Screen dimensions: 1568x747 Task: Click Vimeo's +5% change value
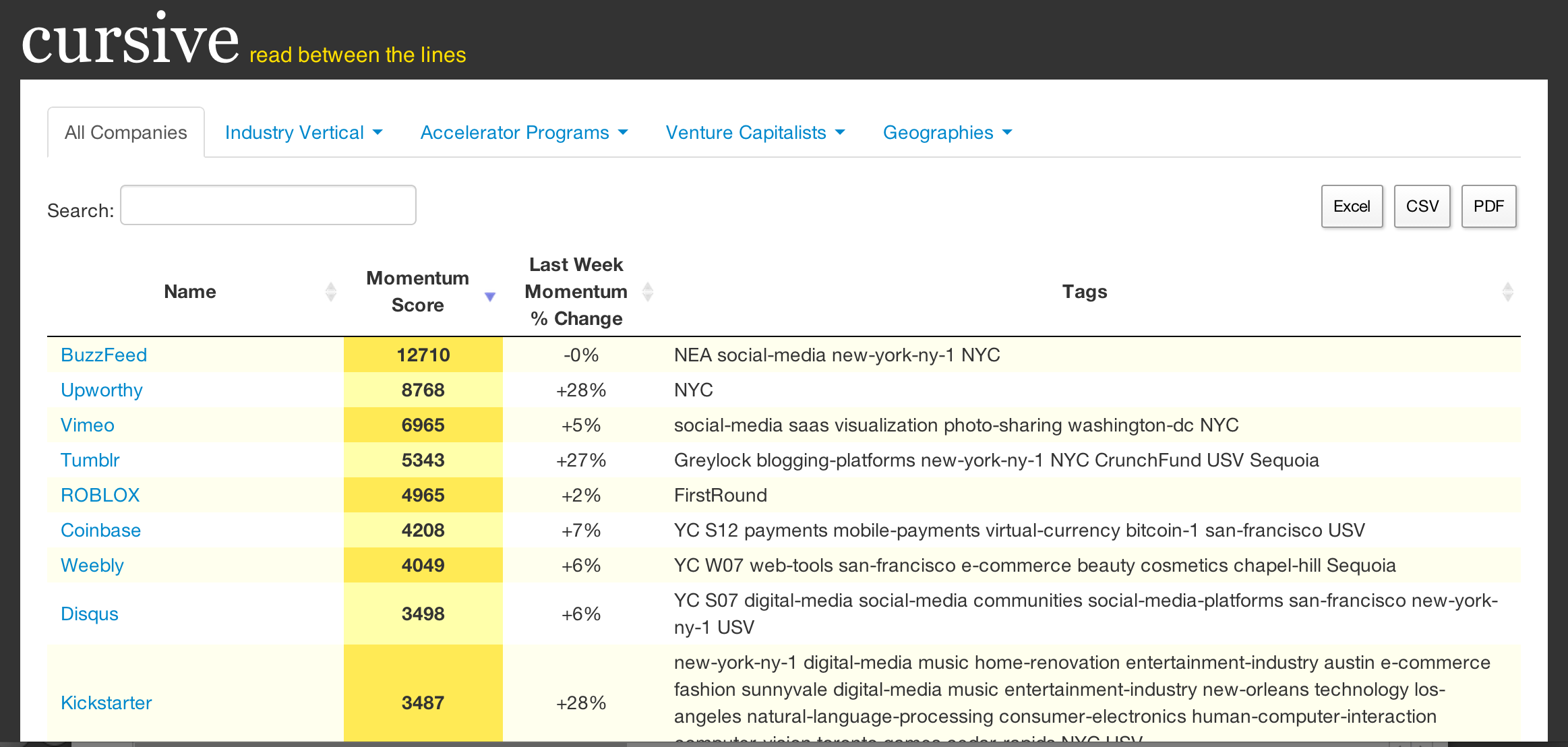pyautogui.click(x=581, y=425)
